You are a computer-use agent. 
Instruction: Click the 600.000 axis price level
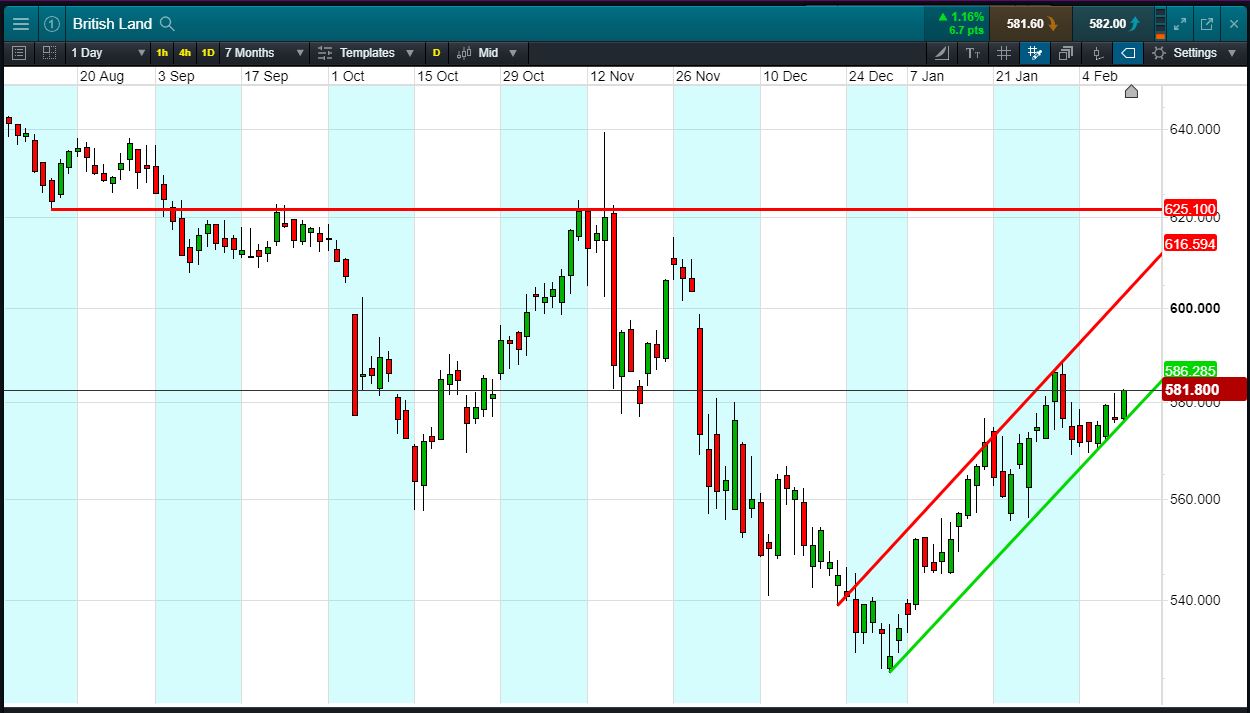pyautogui.click(x=1194, y=308)
